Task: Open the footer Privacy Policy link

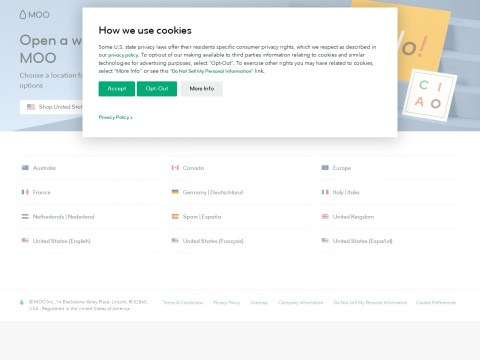Action: tap(227, 303)
